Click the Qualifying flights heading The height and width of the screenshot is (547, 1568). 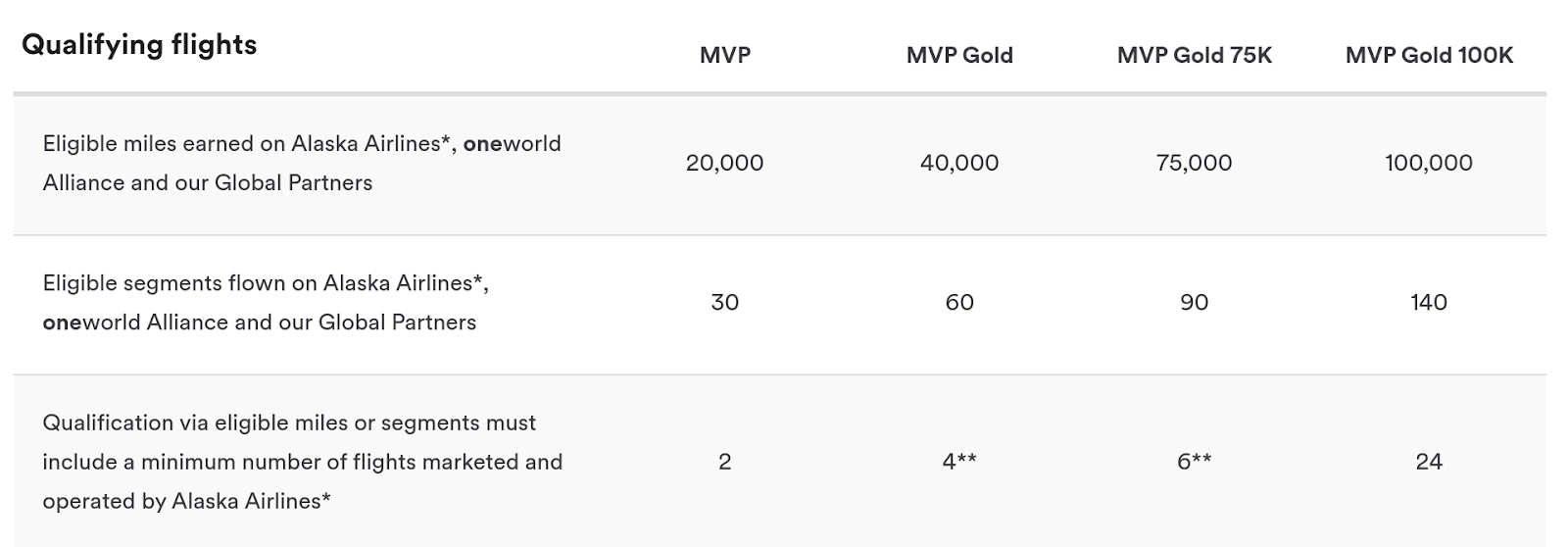point(139,45)
